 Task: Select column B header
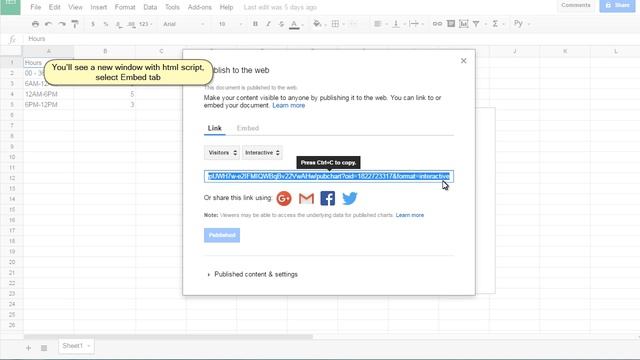[x=105, y=51]
